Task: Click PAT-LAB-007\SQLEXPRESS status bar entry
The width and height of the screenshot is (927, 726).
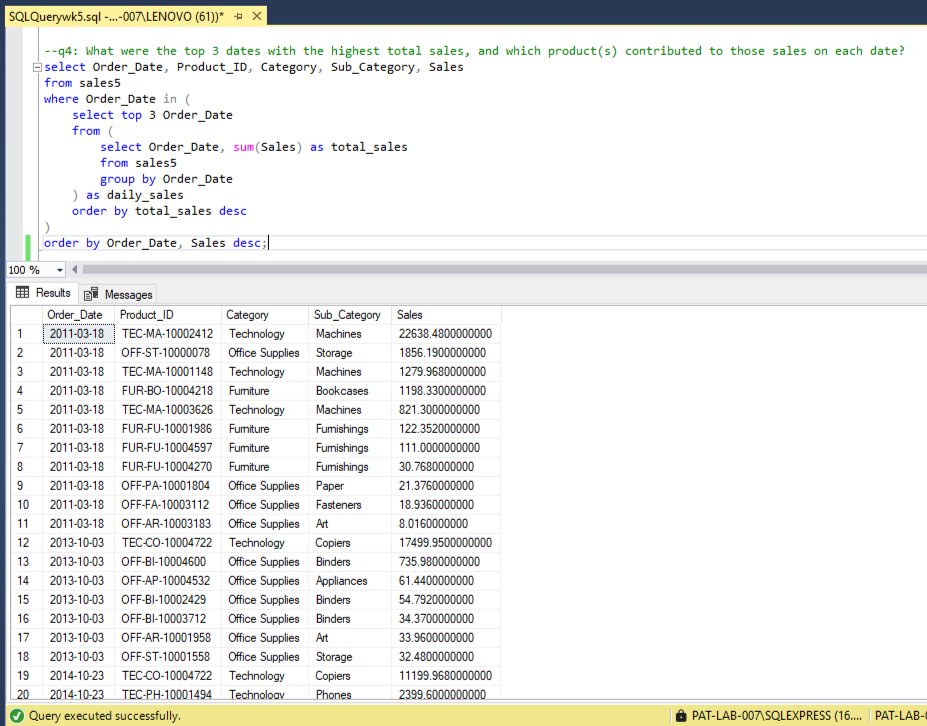Action: pyautogui.click(x=776, y=715)
